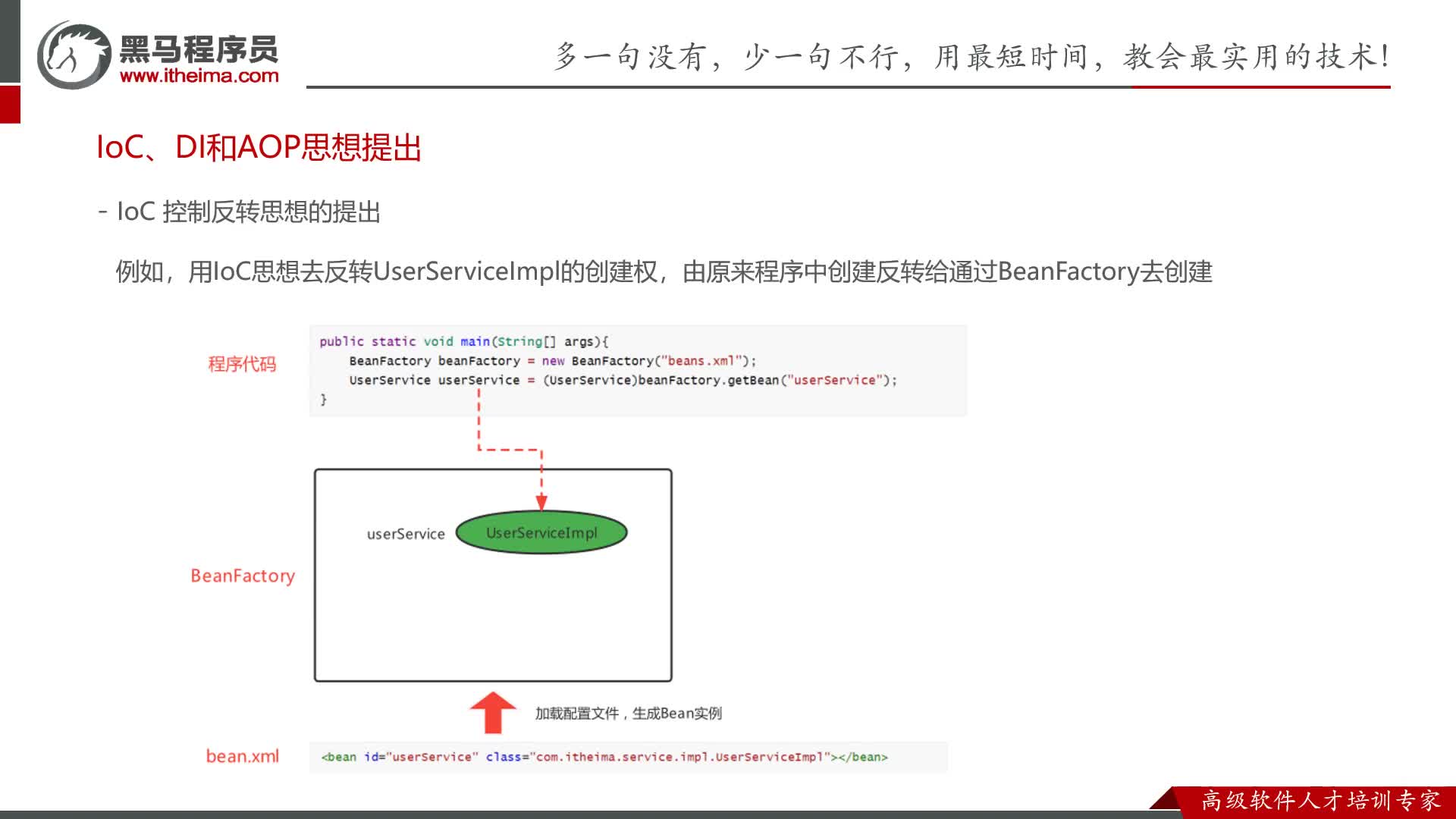This screenshot has height=819, width=1456.
Task: Click the red BeanFactory label
Action: coord(243,576)
